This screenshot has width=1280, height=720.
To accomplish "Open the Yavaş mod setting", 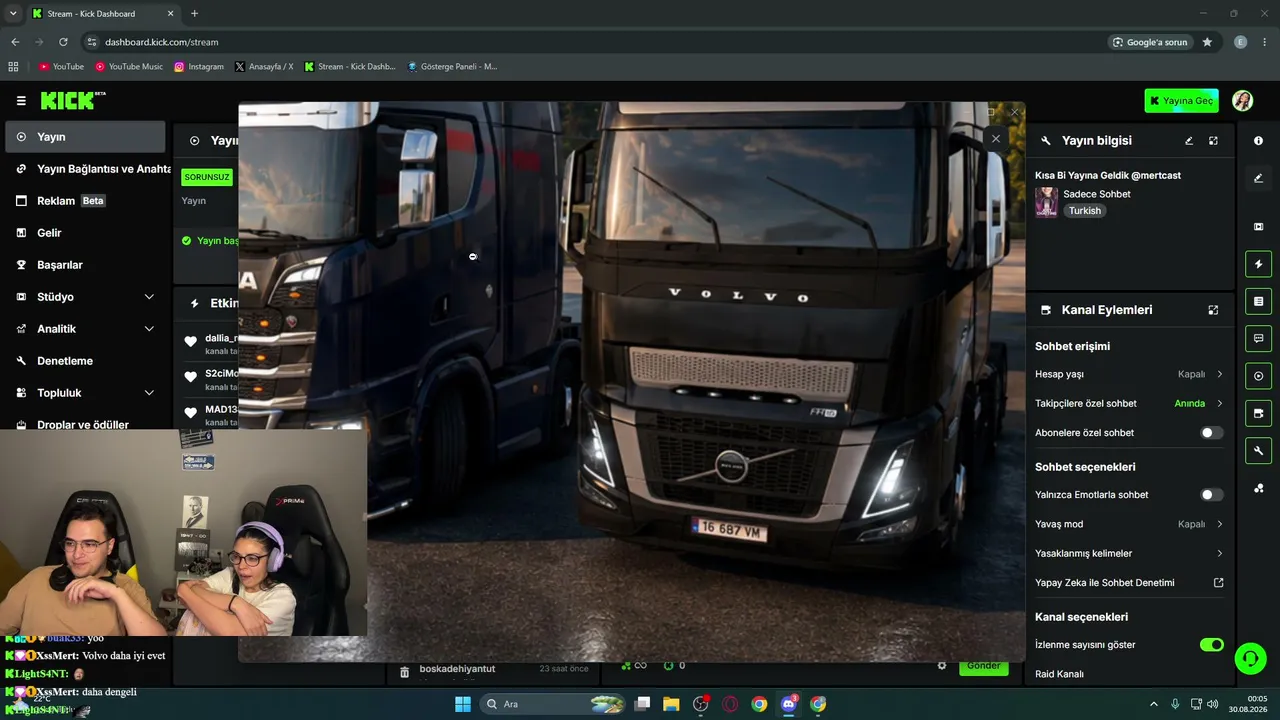I will (x=1129, y=524).
